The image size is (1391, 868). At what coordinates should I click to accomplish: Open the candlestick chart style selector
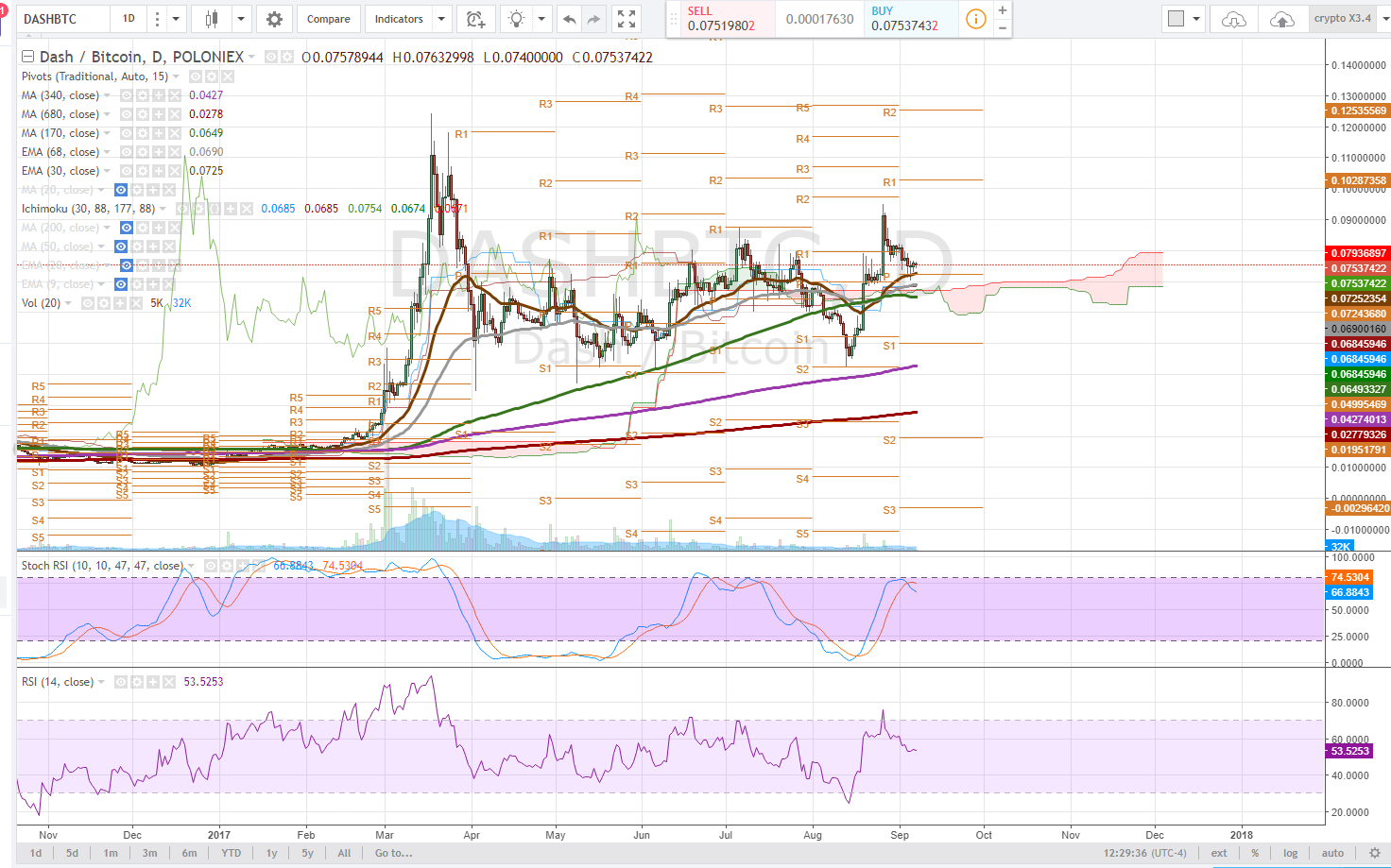pos(211,19)
